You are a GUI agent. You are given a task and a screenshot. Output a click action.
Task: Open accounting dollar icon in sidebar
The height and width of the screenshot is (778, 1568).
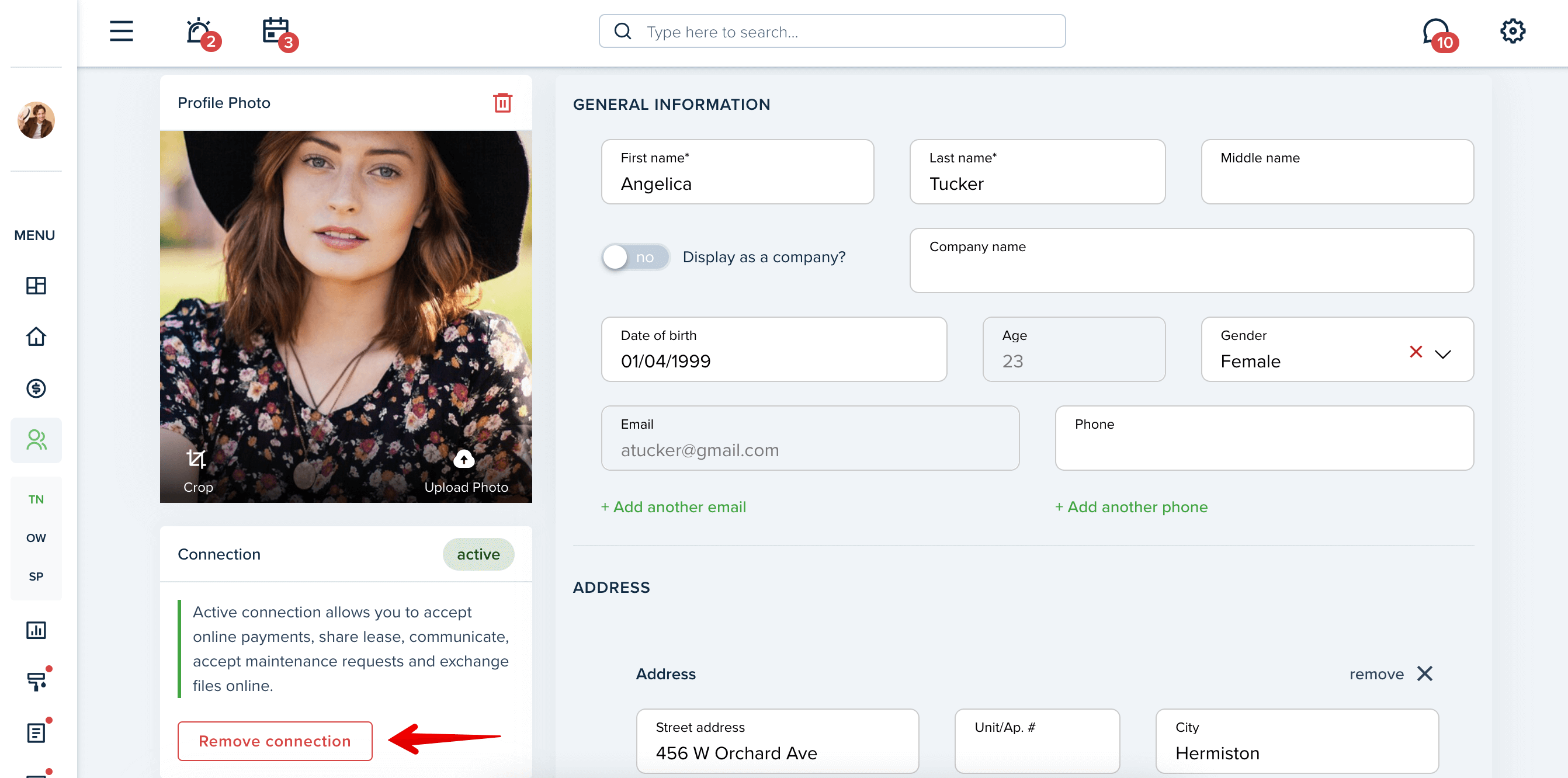[36, 388]
